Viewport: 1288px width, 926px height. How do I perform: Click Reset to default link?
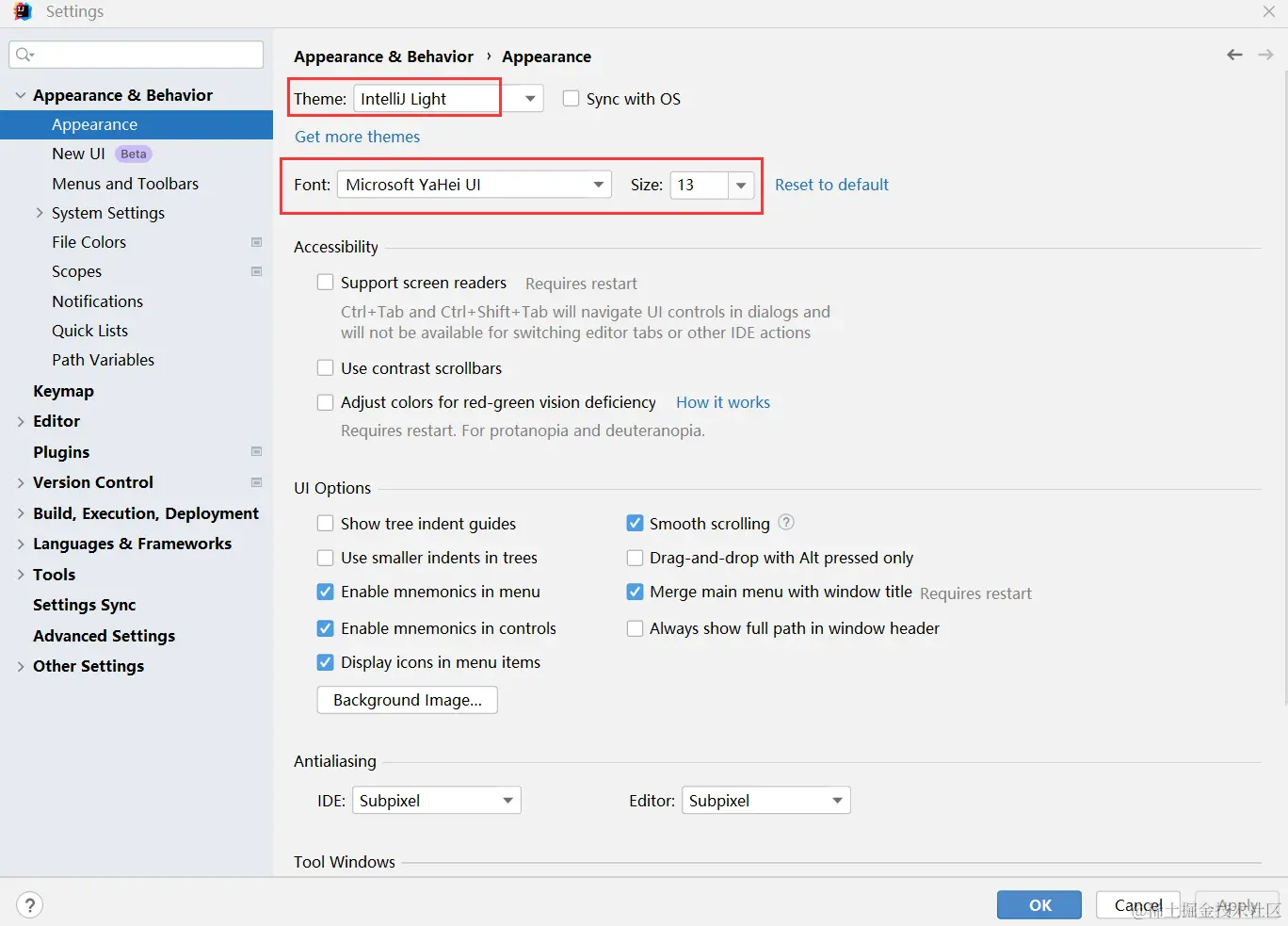pos(831,185)
